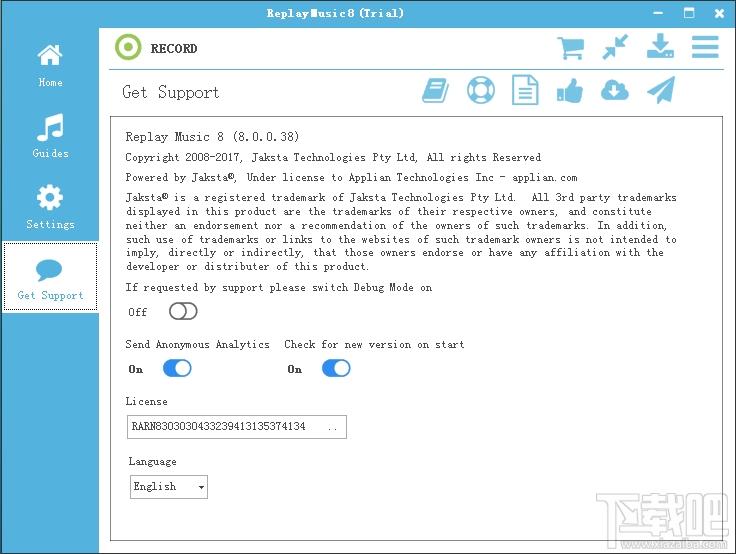Open Guides in the sidebar
Viewport: 736px width, 554px height.
pyautogui.click(x=50, y=135)
